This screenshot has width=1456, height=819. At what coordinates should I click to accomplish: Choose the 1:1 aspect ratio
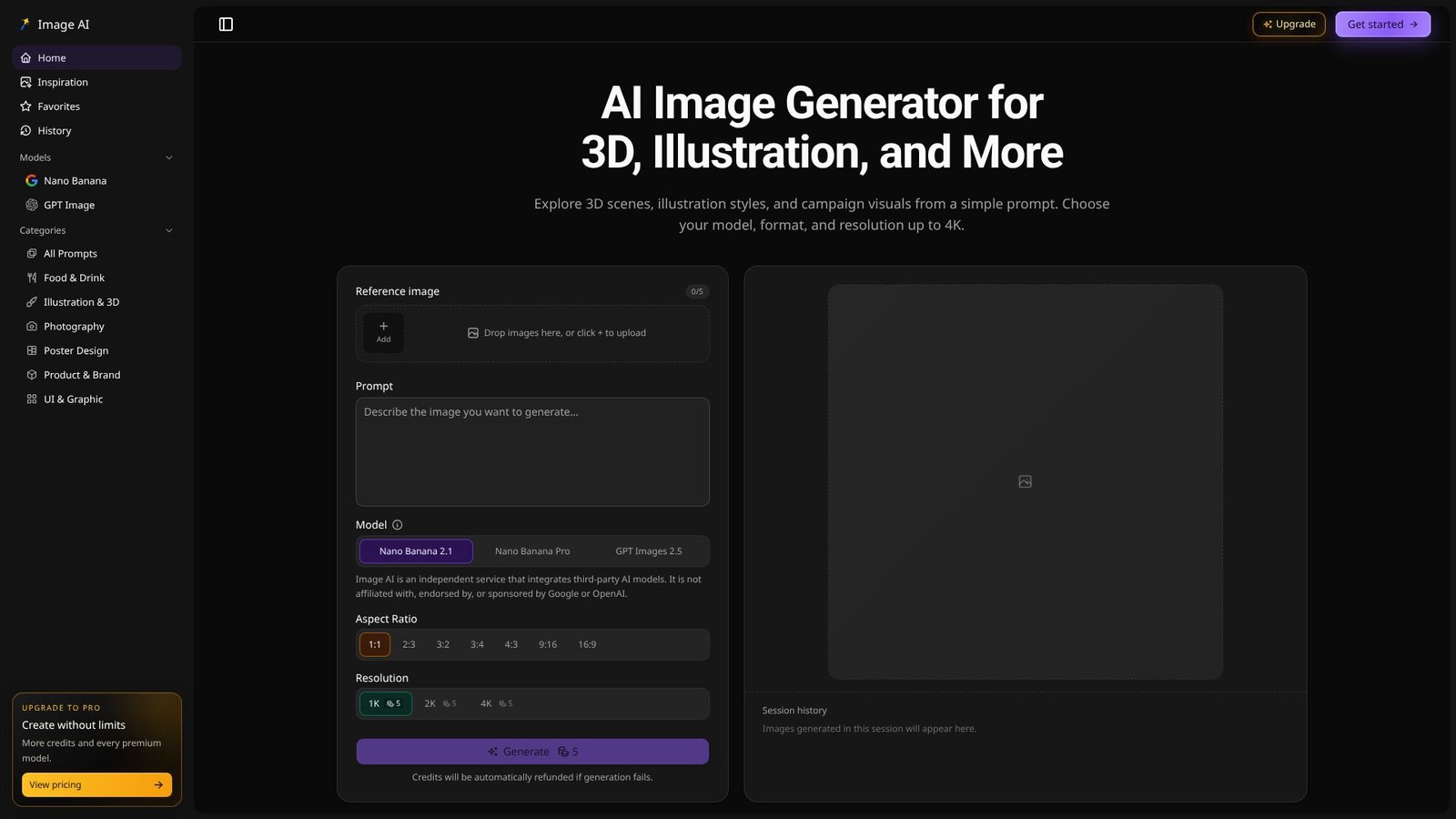point(375,644)
